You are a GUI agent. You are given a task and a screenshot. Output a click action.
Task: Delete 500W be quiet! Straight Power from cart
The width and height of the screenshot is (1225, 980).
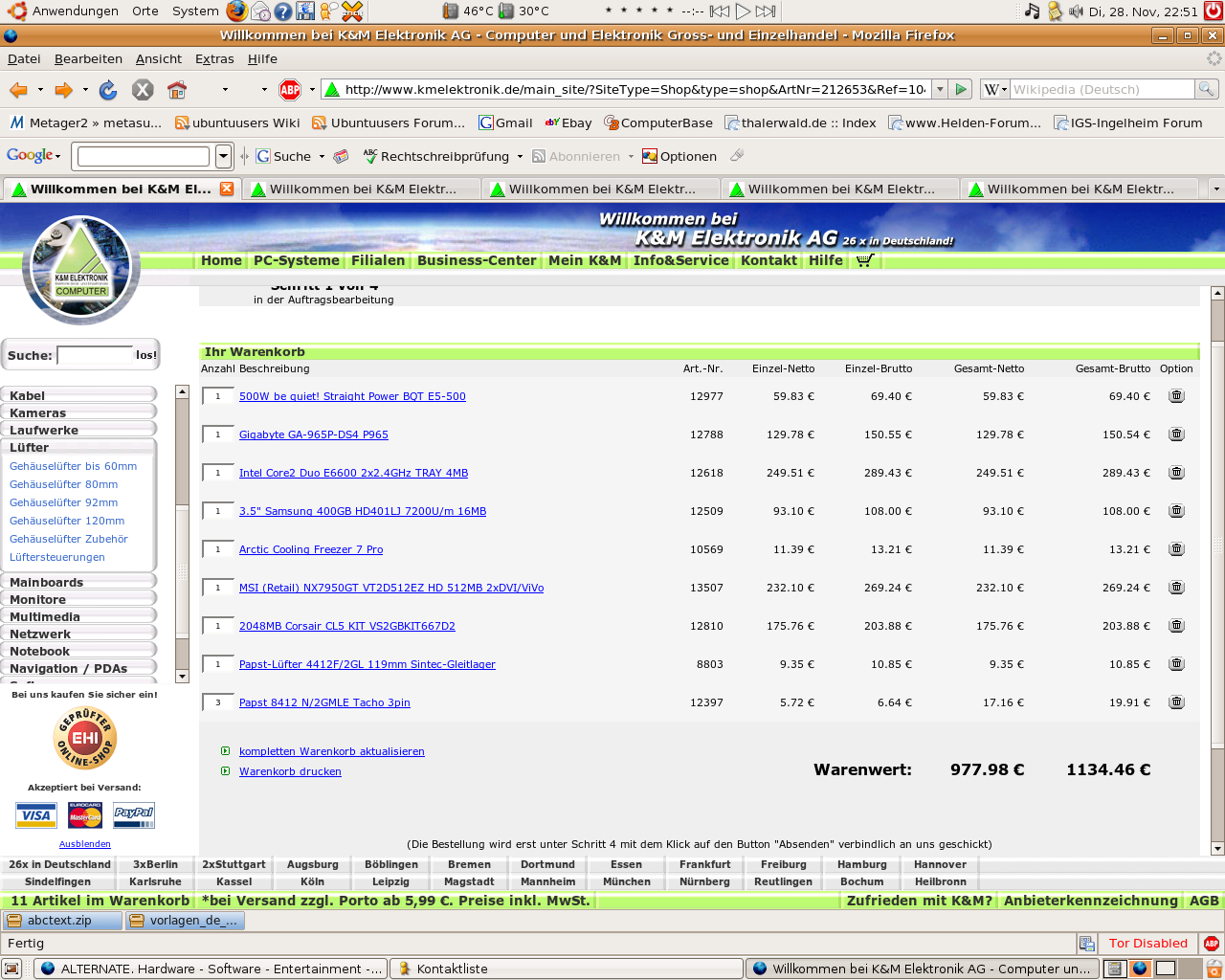coord(1176,396)
